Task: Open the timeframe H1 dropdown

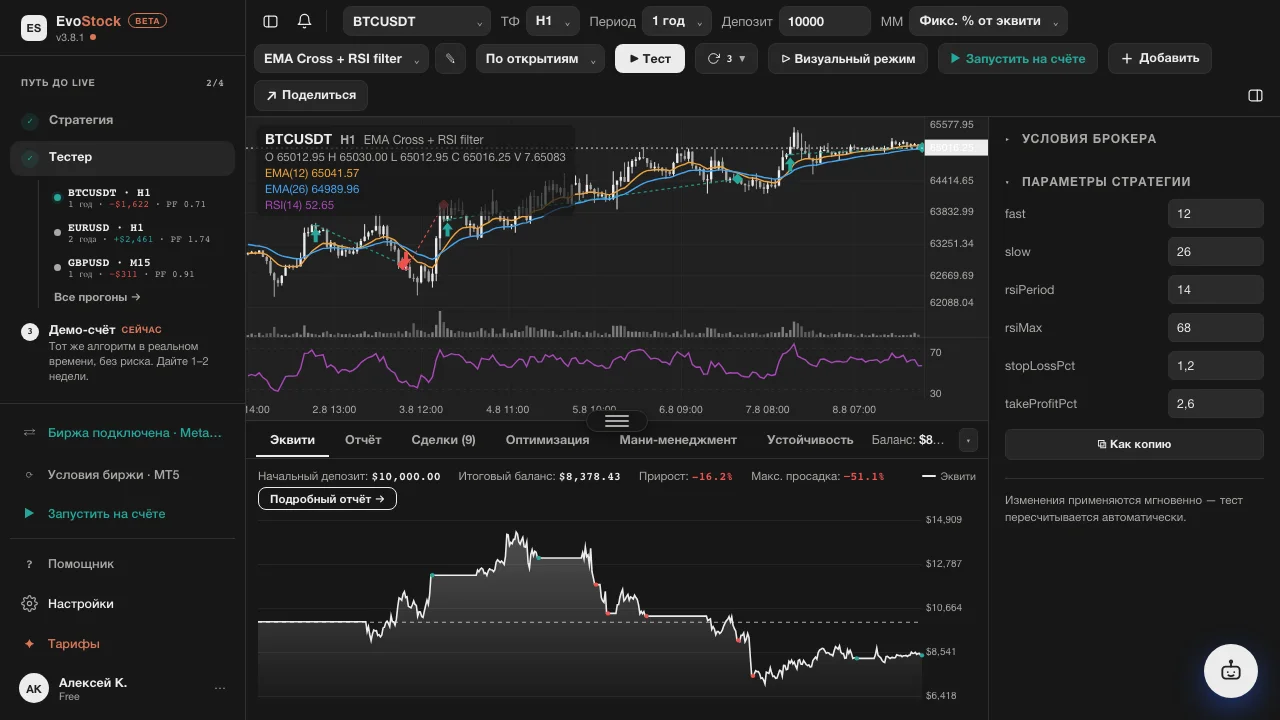Action: (x=553, y=21)
